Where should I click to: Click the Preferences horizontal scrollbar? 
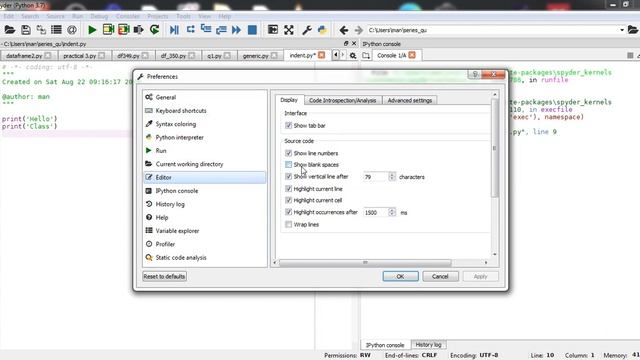365,262
